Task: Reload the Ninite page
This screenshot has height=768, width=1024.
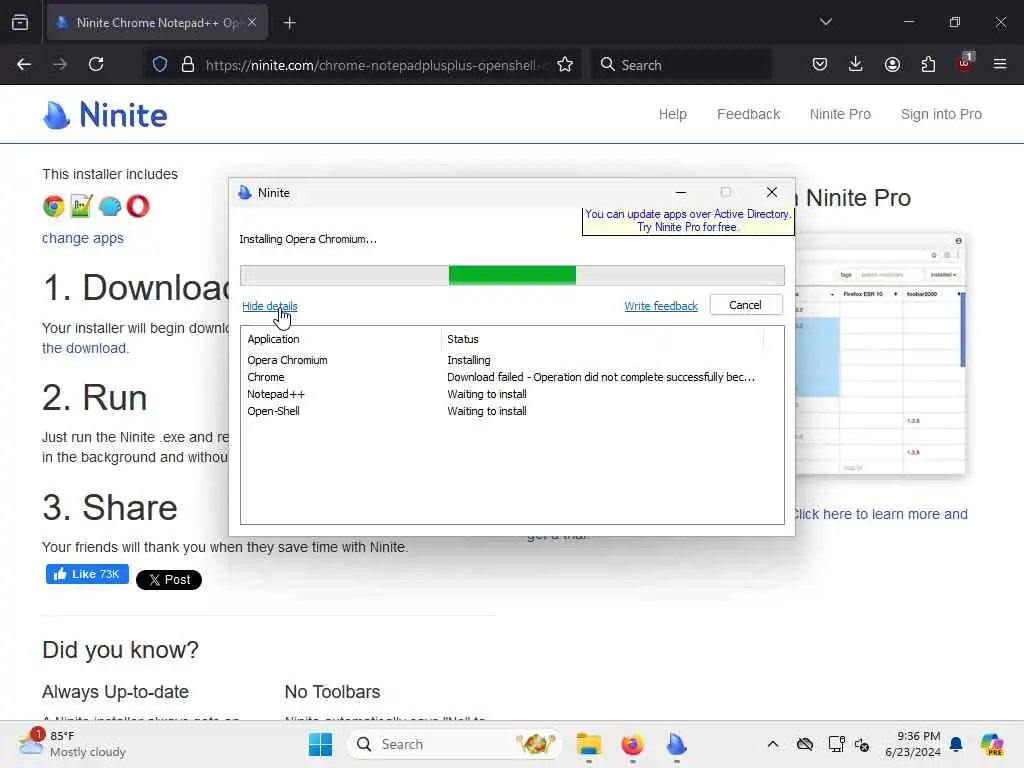Action: (x=96, y=64)
